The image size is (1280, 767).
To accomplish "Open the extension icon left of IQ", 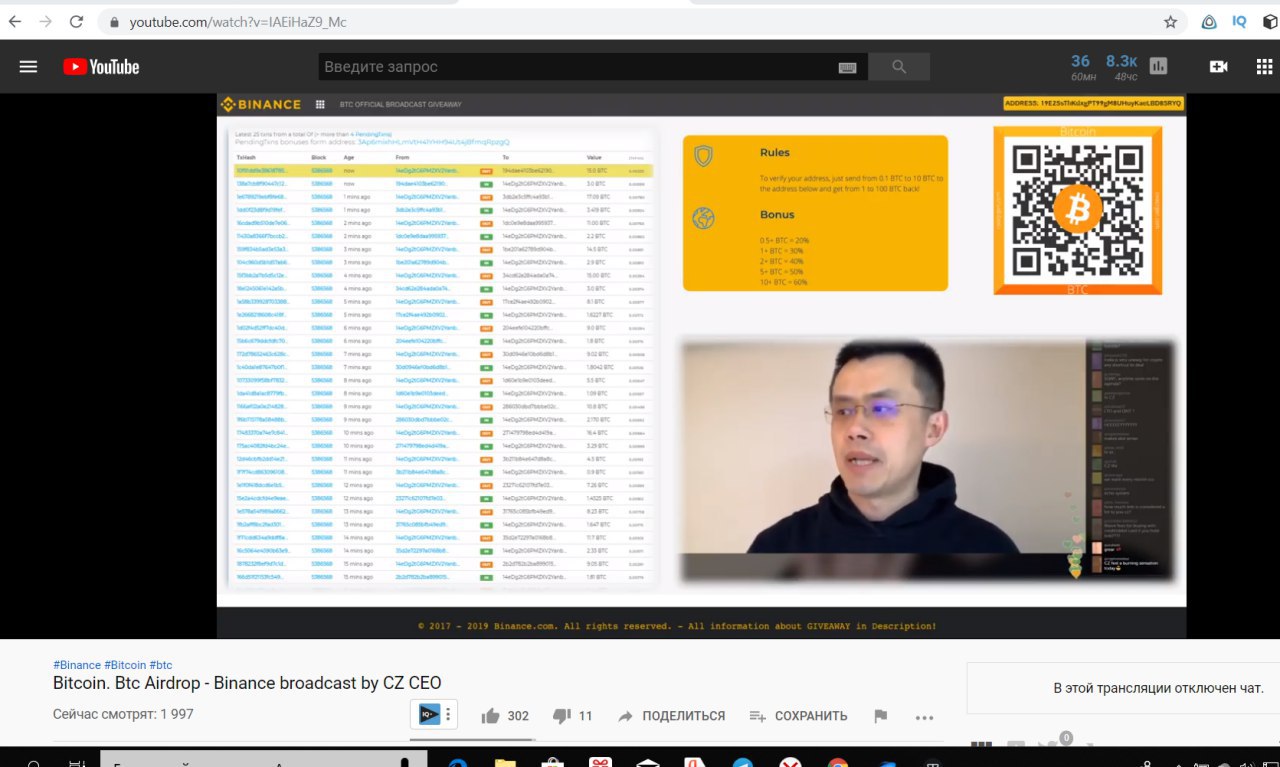I will (1209, 21).
